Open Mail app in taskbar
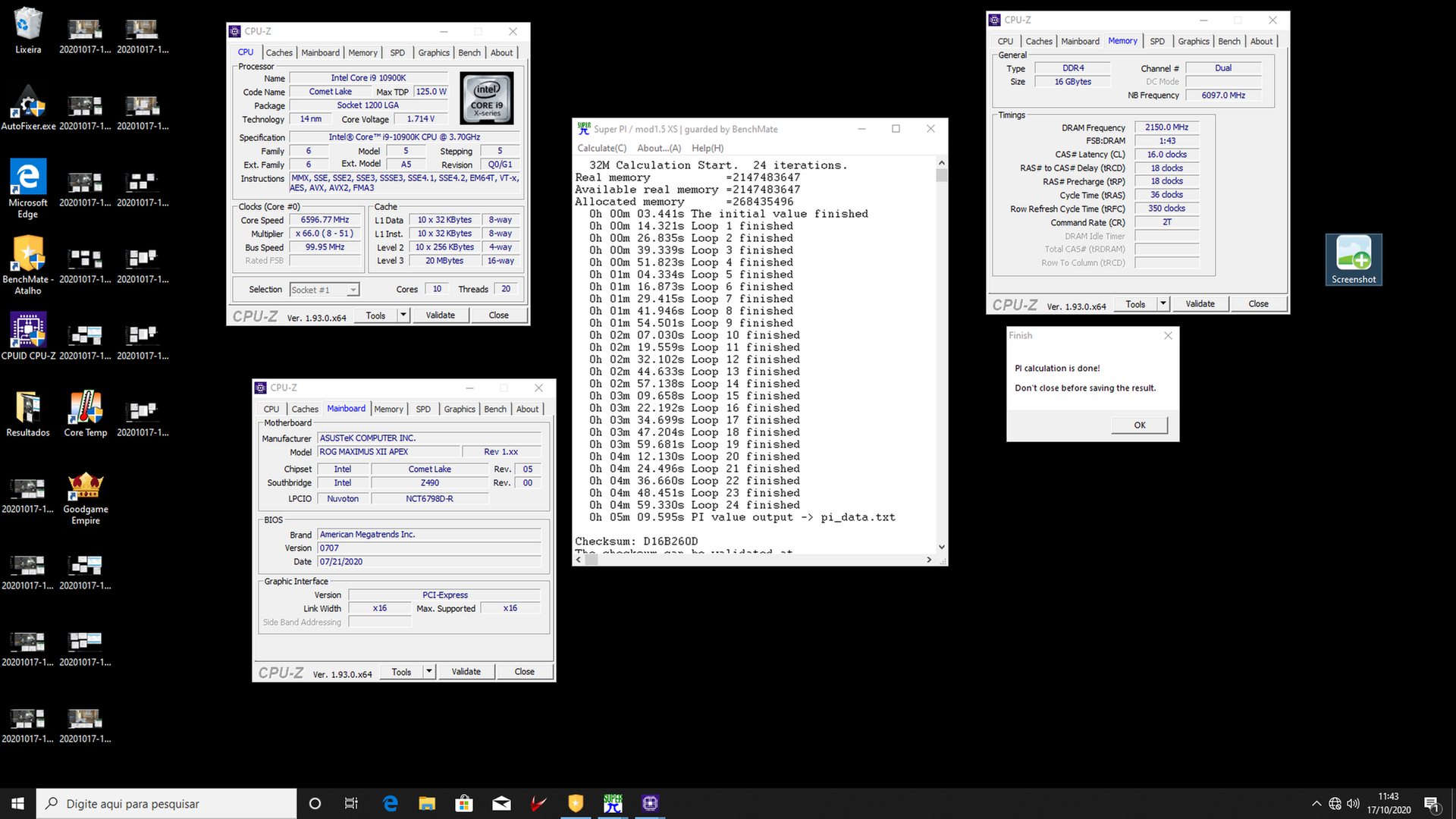 pyautogui.click(x=501, y=804)
